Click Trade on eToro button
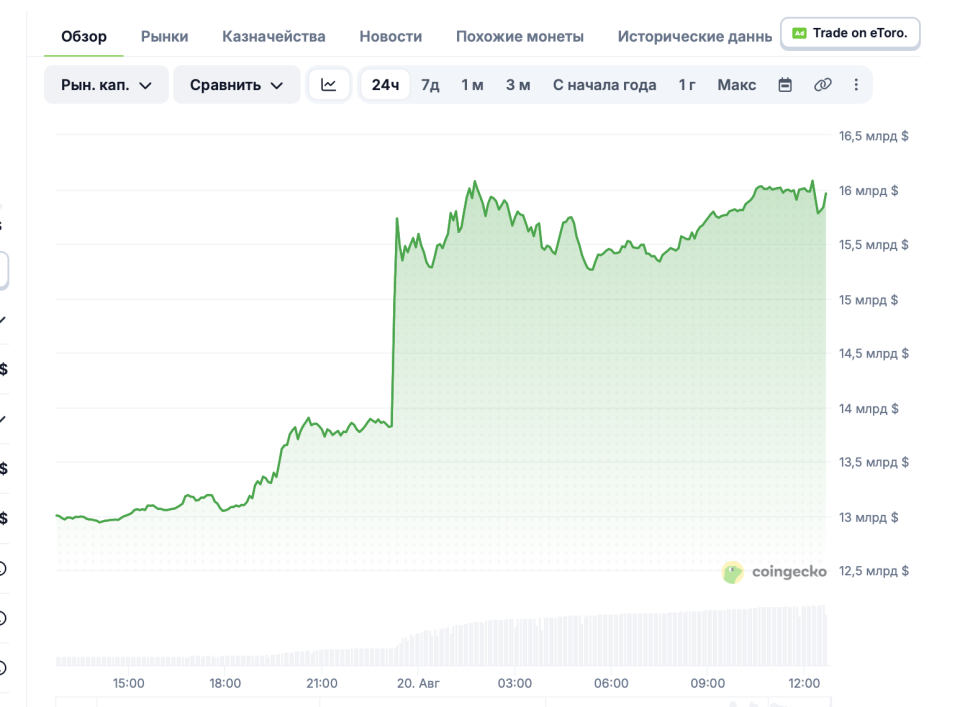This screenshot has width=960, height=707. click(850, 33)
